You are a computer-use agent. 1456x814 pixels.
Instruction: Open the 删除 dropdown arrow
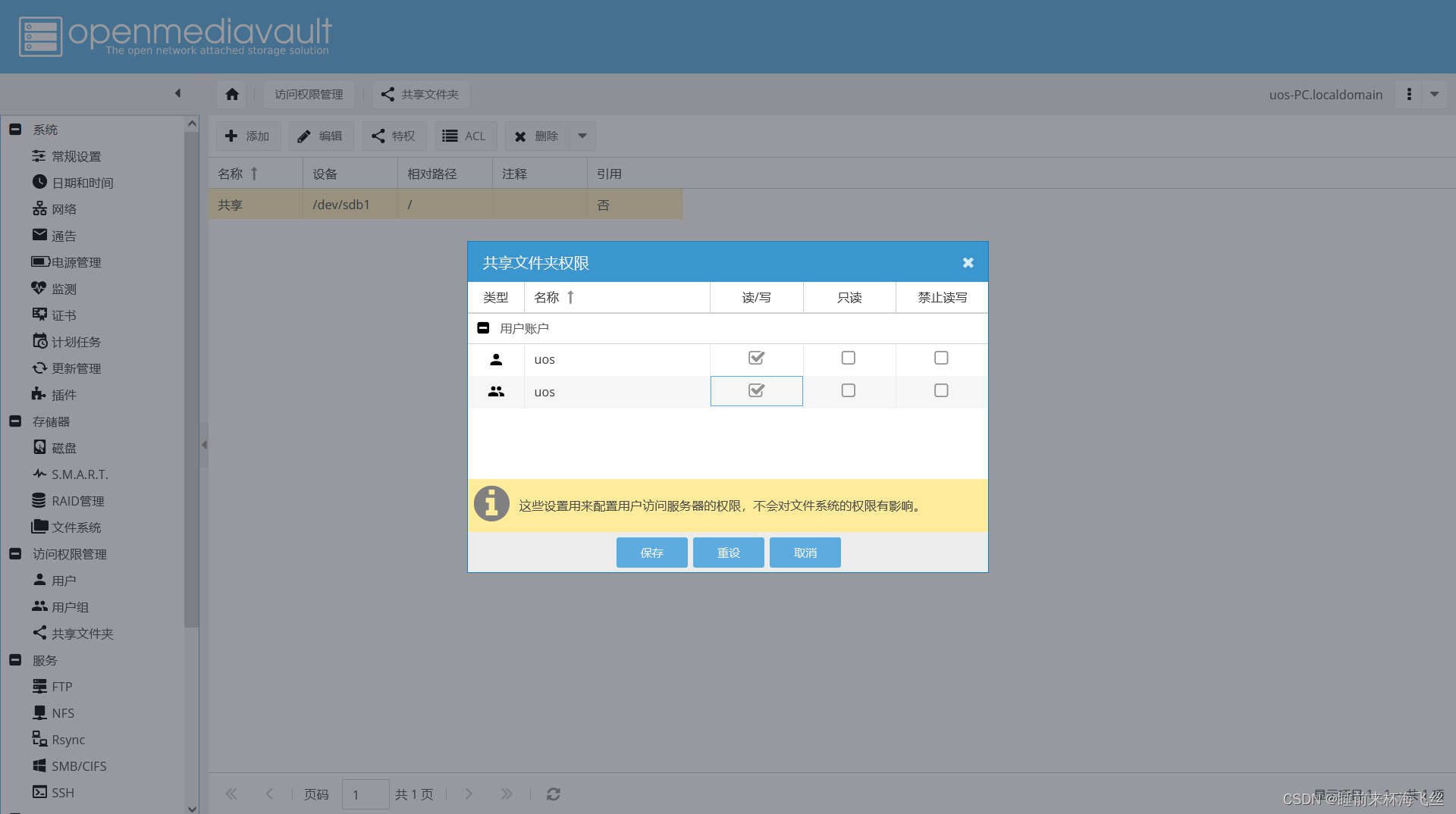click(582, 136)
